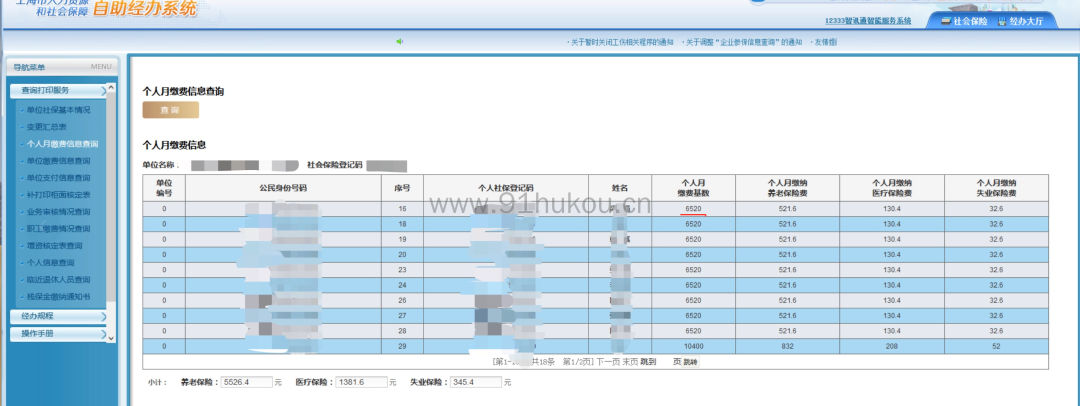Click the 失业保险 subtotal field
Screen dimensions: 1080x406
(x=475, y=382)
